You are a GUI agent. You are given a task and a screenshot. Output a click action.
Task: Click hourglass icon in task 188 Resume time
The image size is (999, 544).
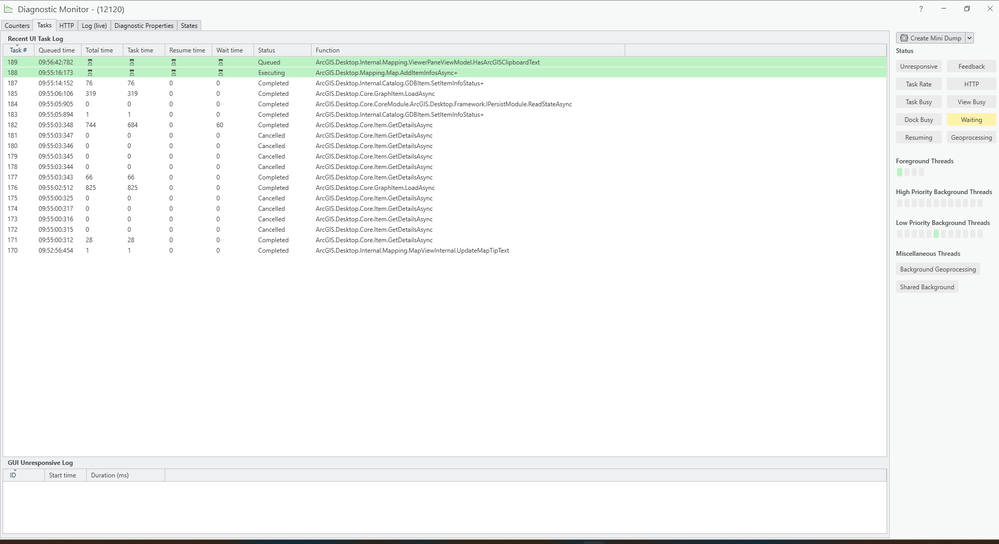(173, 73)
